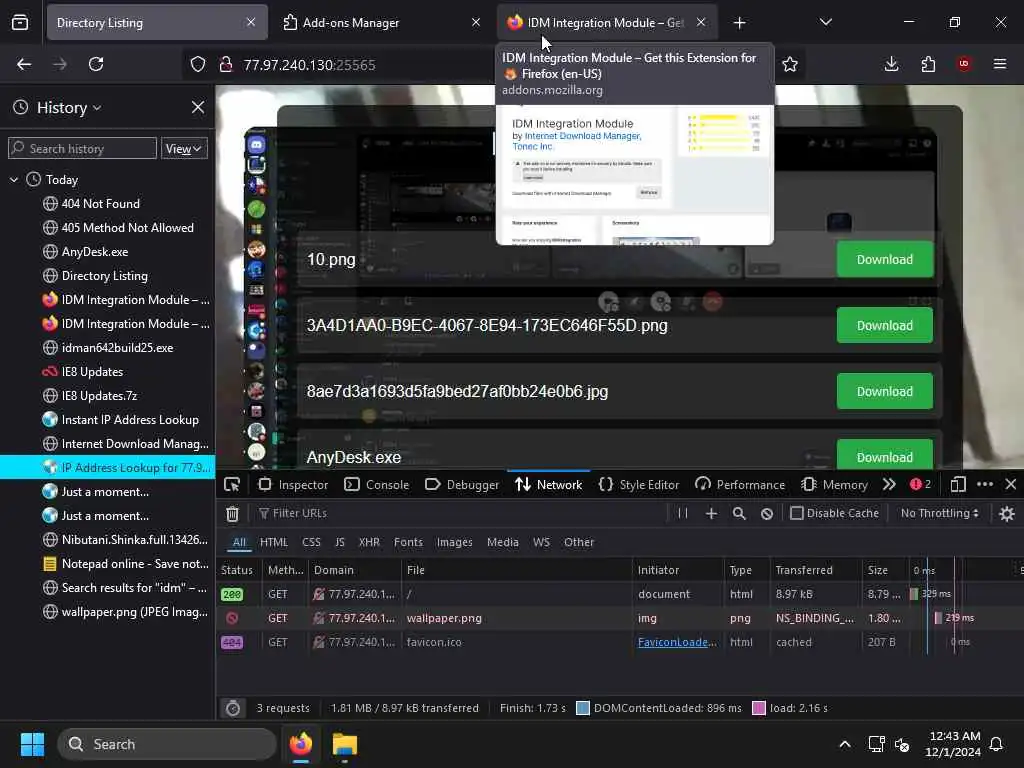Open request blocking panel icon
The height and width of the screenshot is (768, 1024).
tap(767, 513)
